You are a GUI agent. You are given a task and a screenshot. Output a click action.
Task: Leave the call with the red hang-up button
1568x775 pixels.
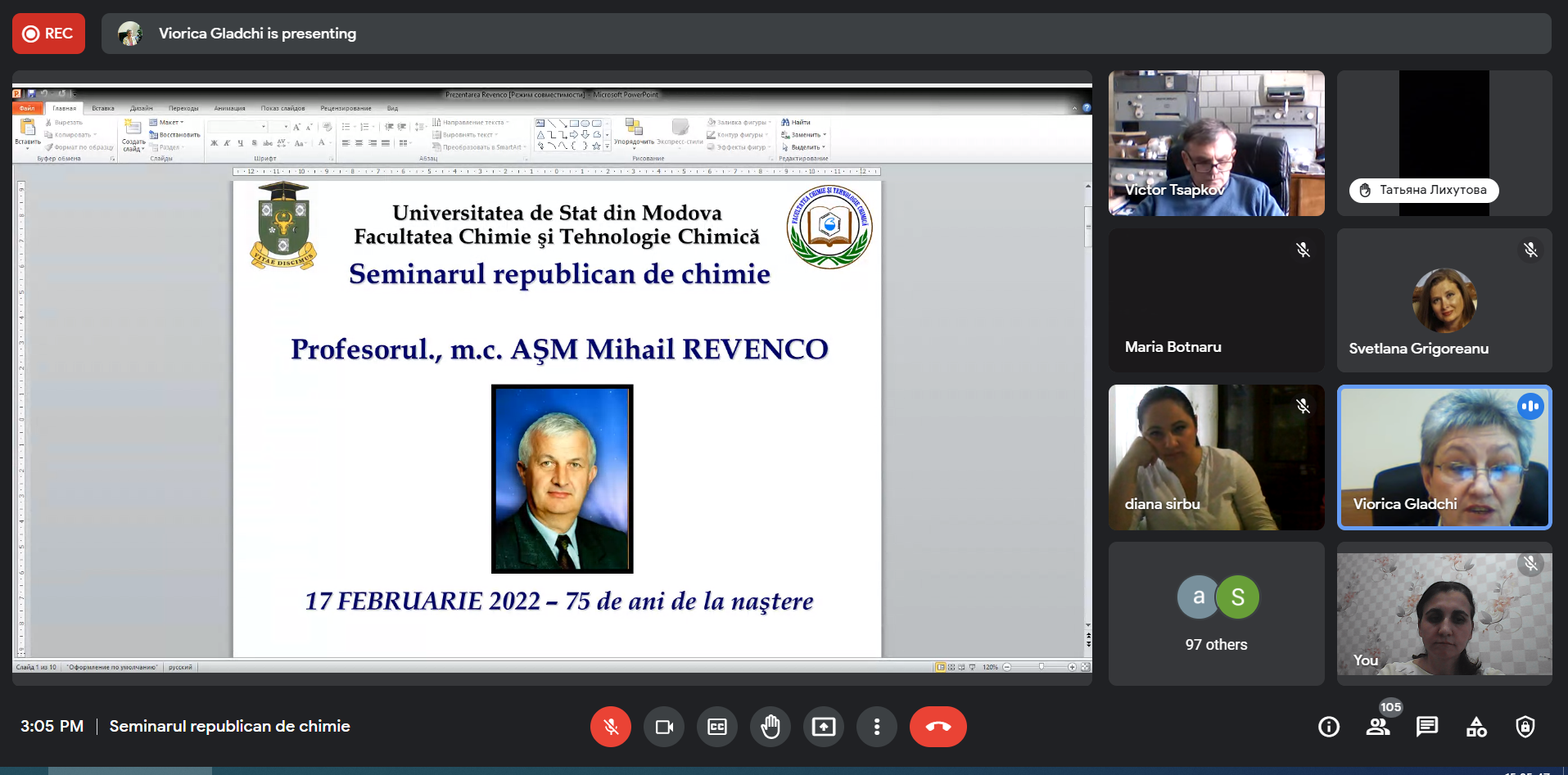[x=938, y=727]
